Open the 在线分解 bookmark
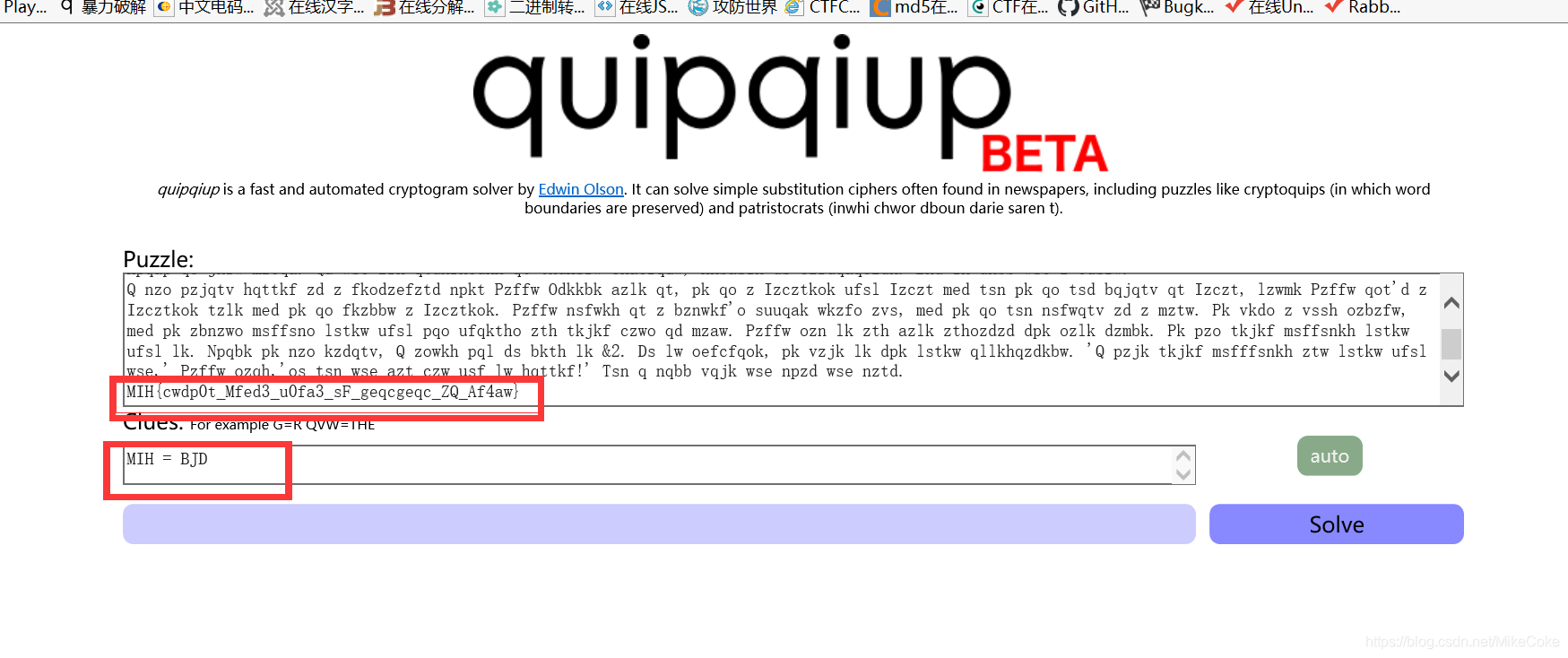 [x=425, y=8]
